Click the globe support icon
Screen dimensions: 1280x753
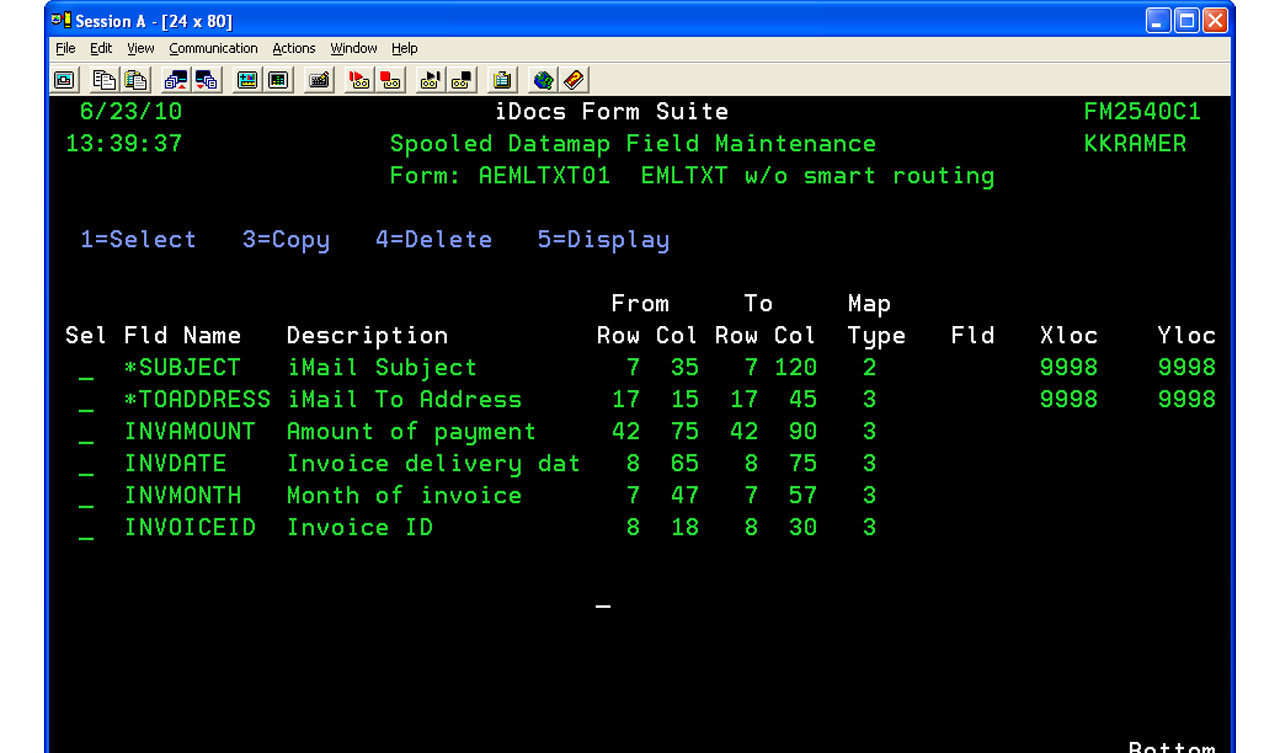543,80
